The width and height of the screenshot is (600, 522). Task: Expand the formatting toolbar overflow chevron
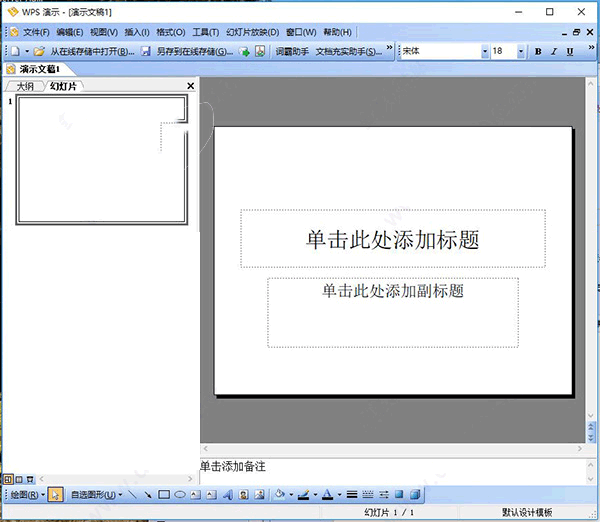click(591, 47)
